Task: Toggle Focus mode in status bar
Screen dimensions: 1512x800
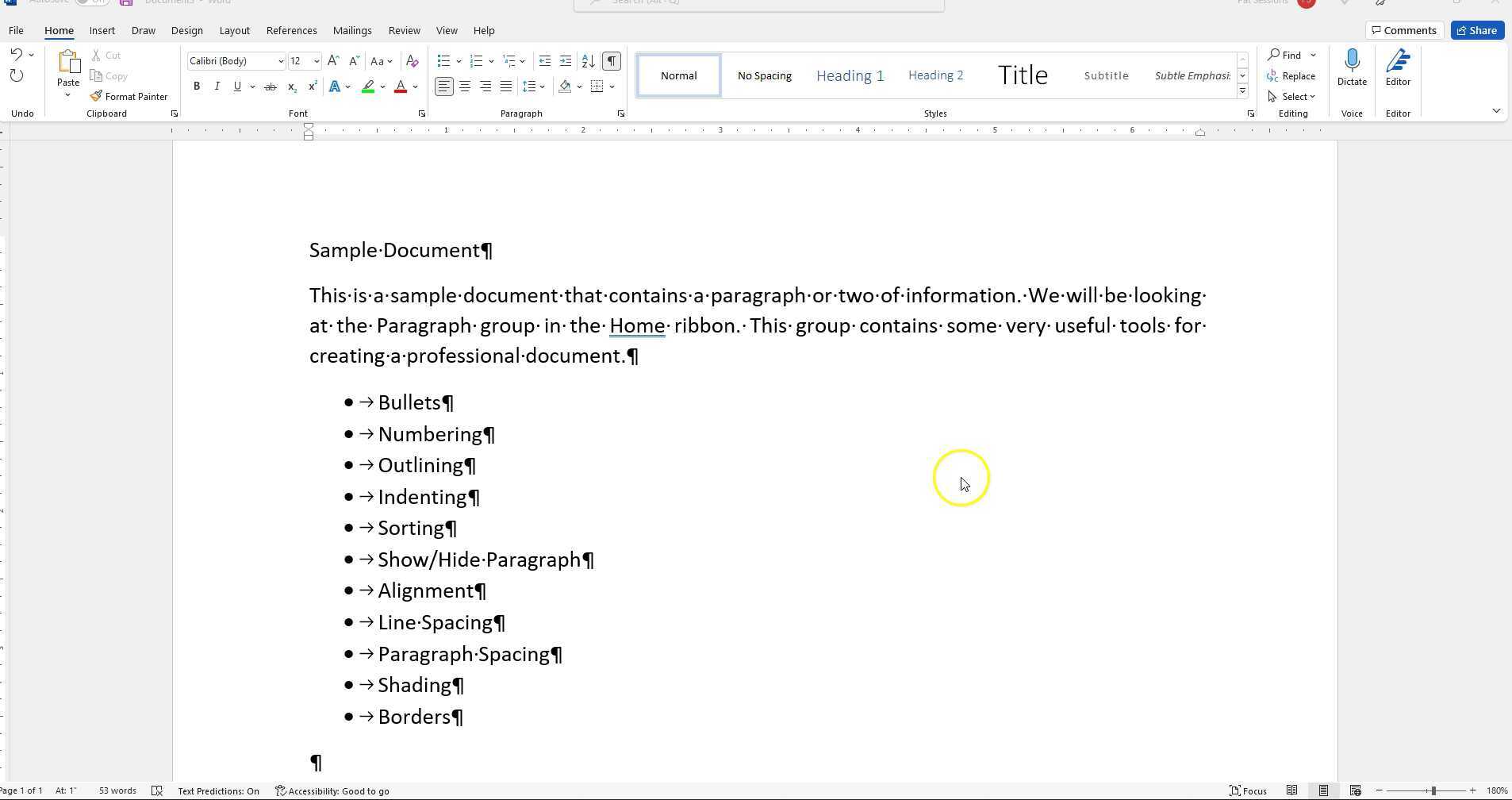Action: pyautogui.click(x=1247, y=790)
